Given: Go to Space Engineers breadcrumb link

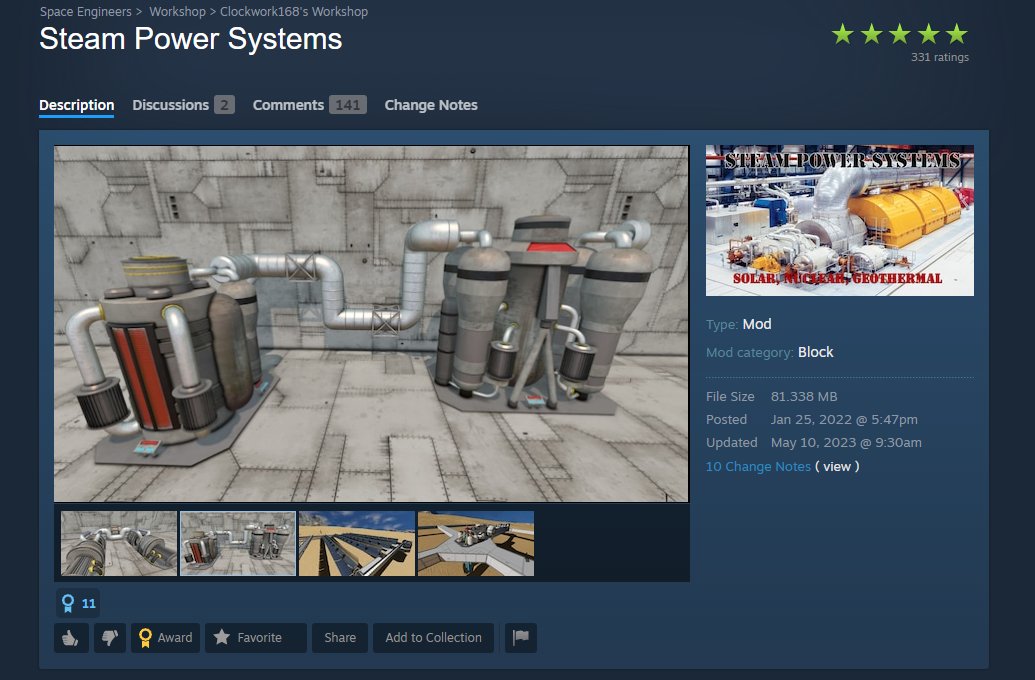Looking at the screenshot, I should click(86, 12).
